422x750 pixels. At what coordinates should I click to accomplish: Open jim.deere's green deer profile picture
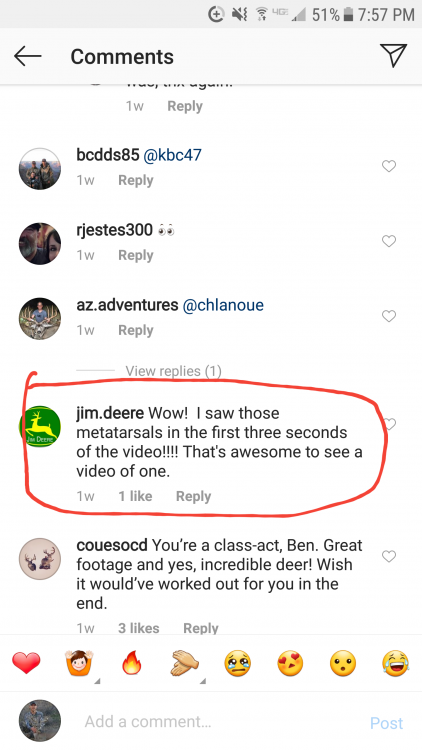(x=40, y=427)
